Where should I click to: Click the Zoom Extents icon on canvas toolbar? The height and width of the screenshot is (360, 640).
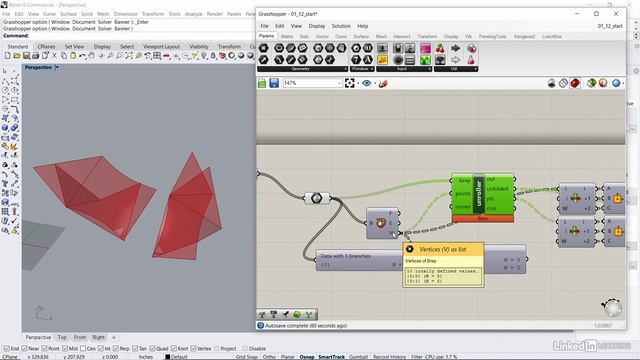350,83
